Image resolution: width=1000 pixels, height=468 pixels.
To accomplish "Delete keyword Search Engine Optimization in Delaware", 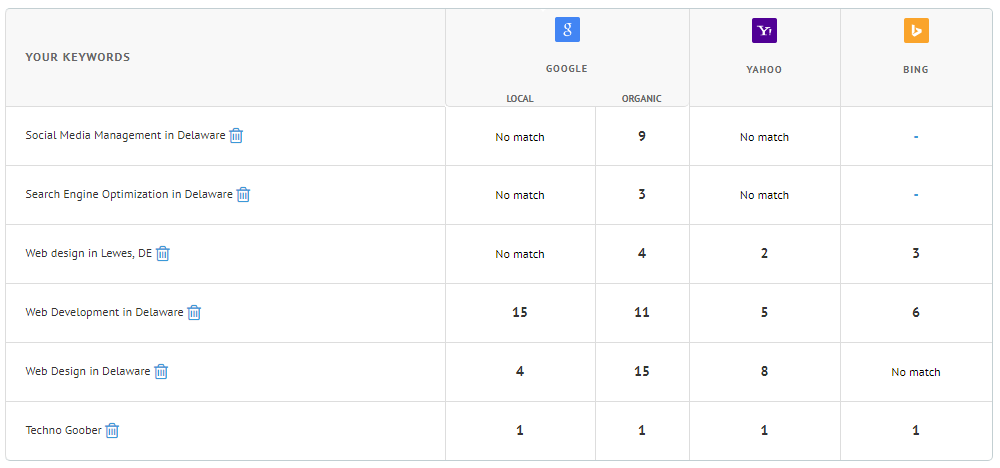I will click(243, 194).
